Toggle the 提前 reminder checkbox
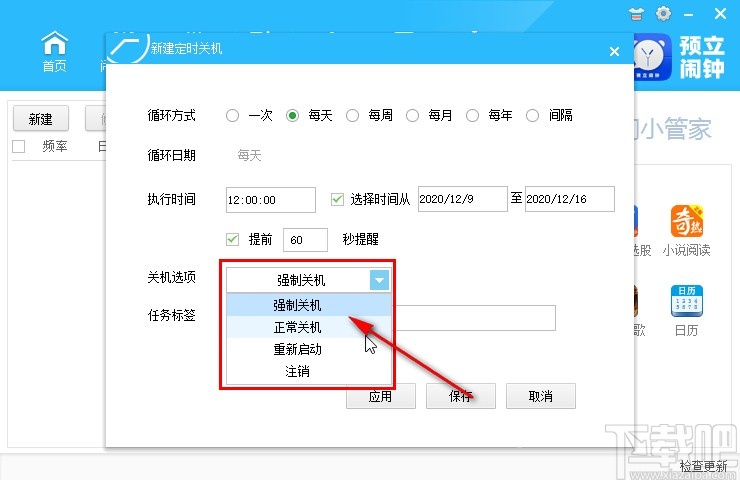The height and width of the screenshot is (480, 740). (x=232, y=239)
